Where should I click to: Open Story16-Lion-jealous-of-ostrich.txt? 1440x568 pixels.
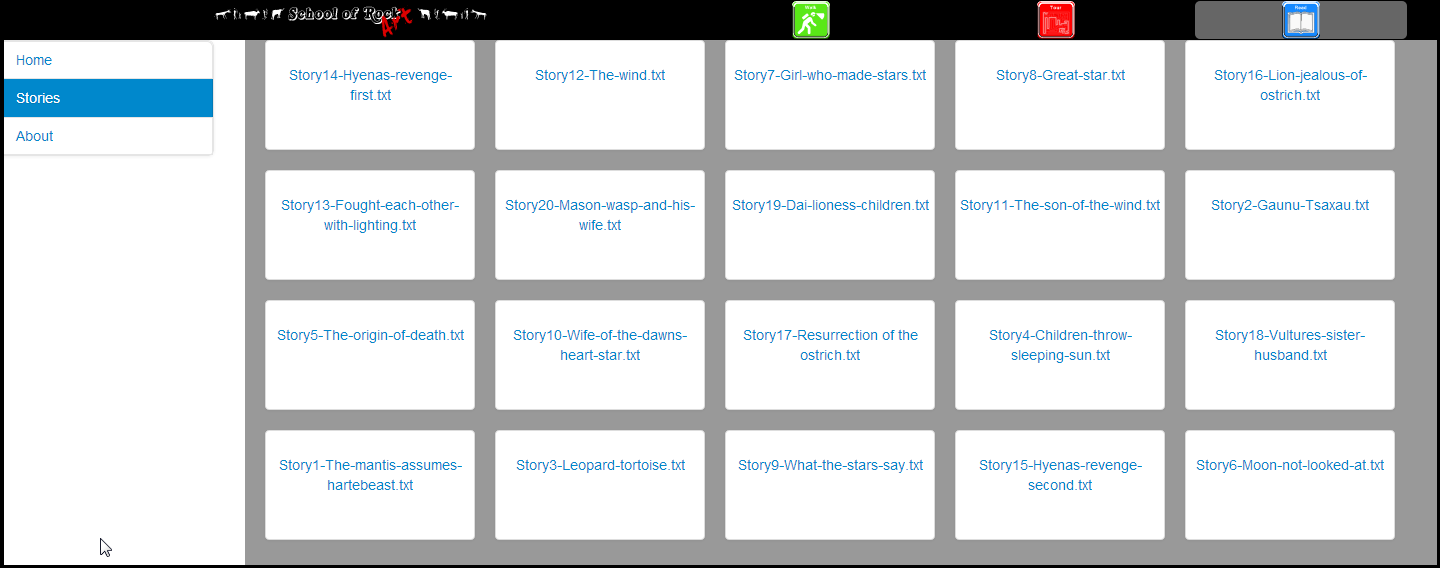1290,85
